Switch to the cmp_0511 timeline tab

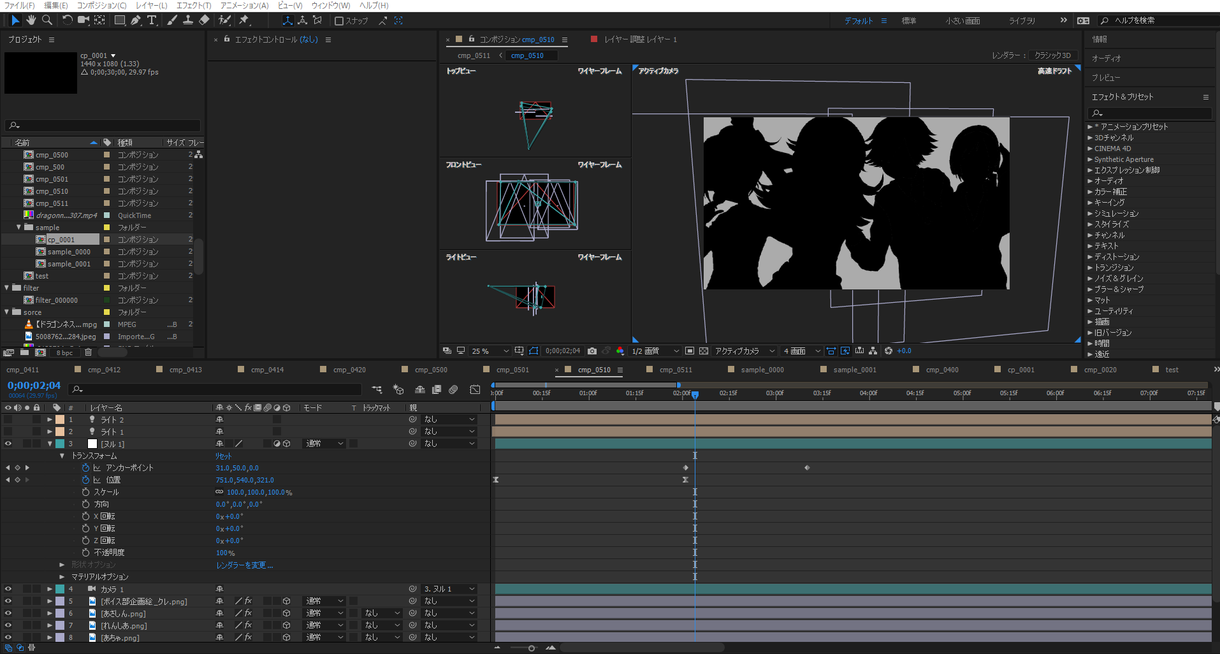pyautogui.click(x=676, y=370)
